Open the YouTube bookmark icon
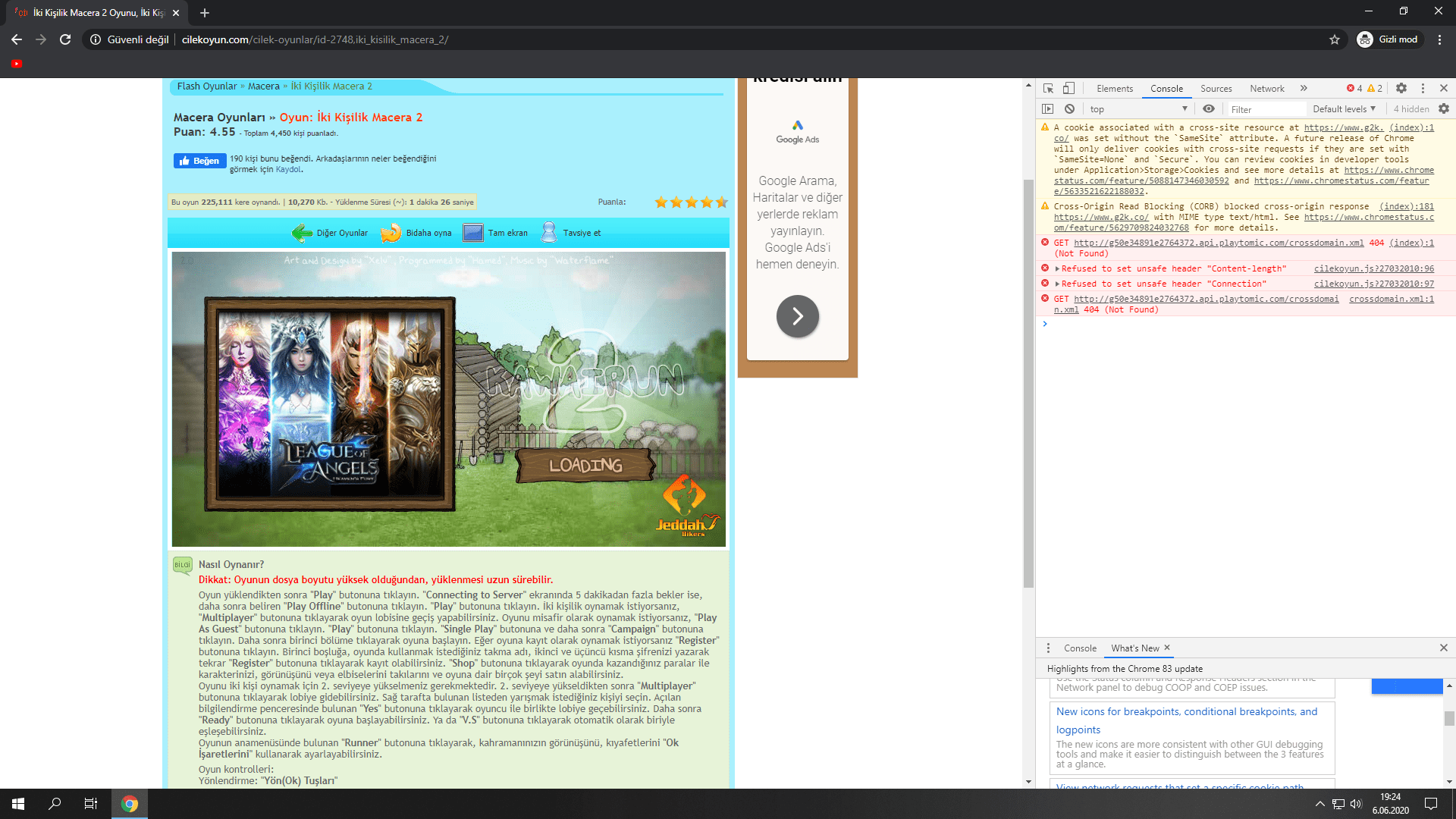The height and width of the screenshot is (819, 1456). pyautogui.click(x=17, y=64)
